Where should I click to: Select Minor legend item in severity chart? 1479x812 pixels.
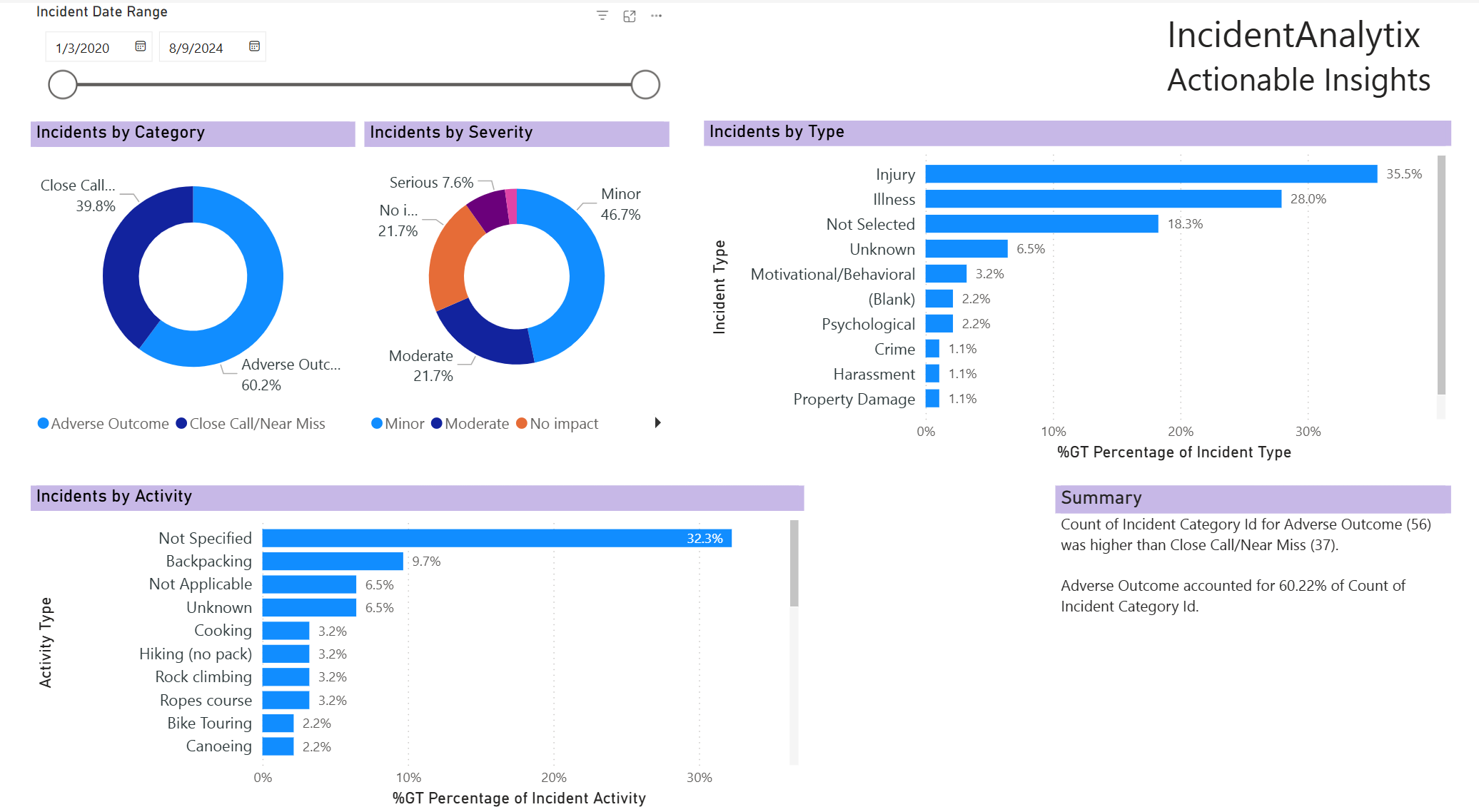[398, 424]
